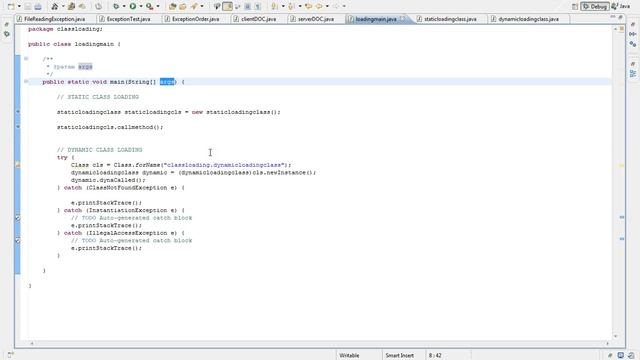Click lower blue task mark in overview ruler

622,239
